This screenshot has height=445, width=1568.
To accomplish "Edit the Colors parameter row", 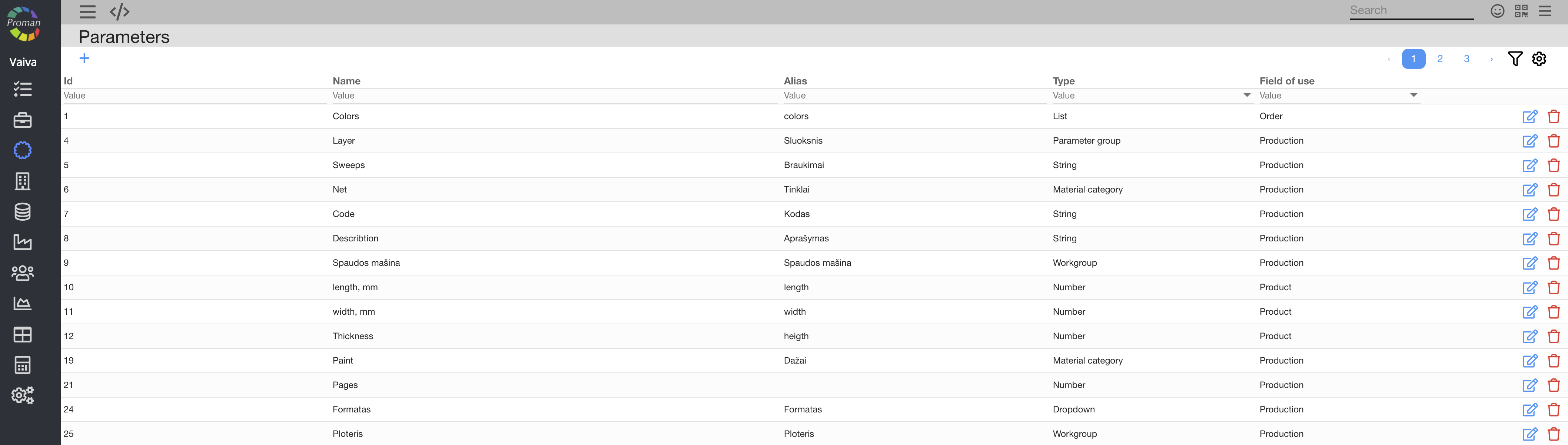I will 1529,116.
